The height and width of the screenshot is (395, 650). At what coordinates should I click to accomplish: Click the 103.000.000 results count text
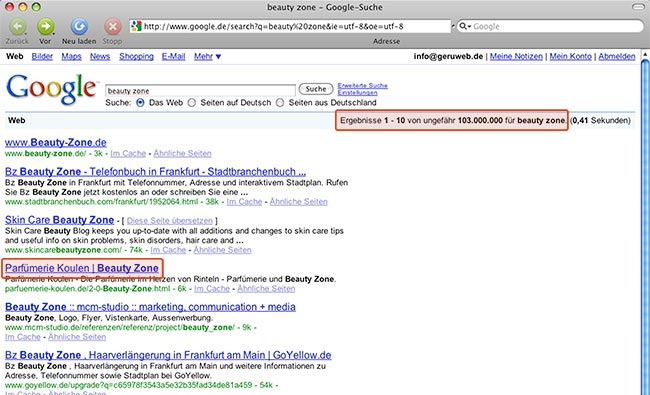pyautogui.click(x=480, y=121)
